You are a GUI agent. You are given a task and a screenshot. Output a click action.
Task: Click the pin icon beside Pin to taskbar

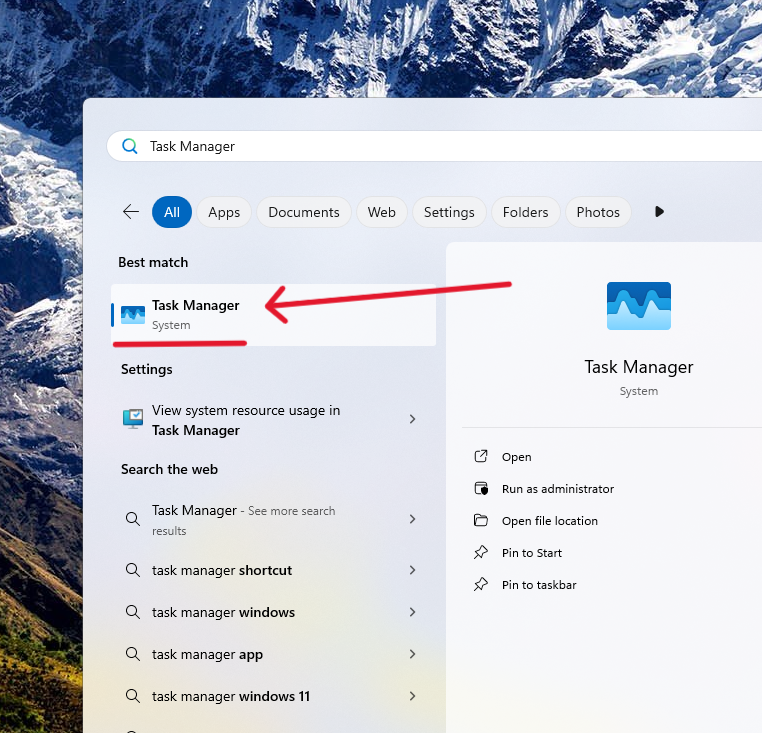481,584
